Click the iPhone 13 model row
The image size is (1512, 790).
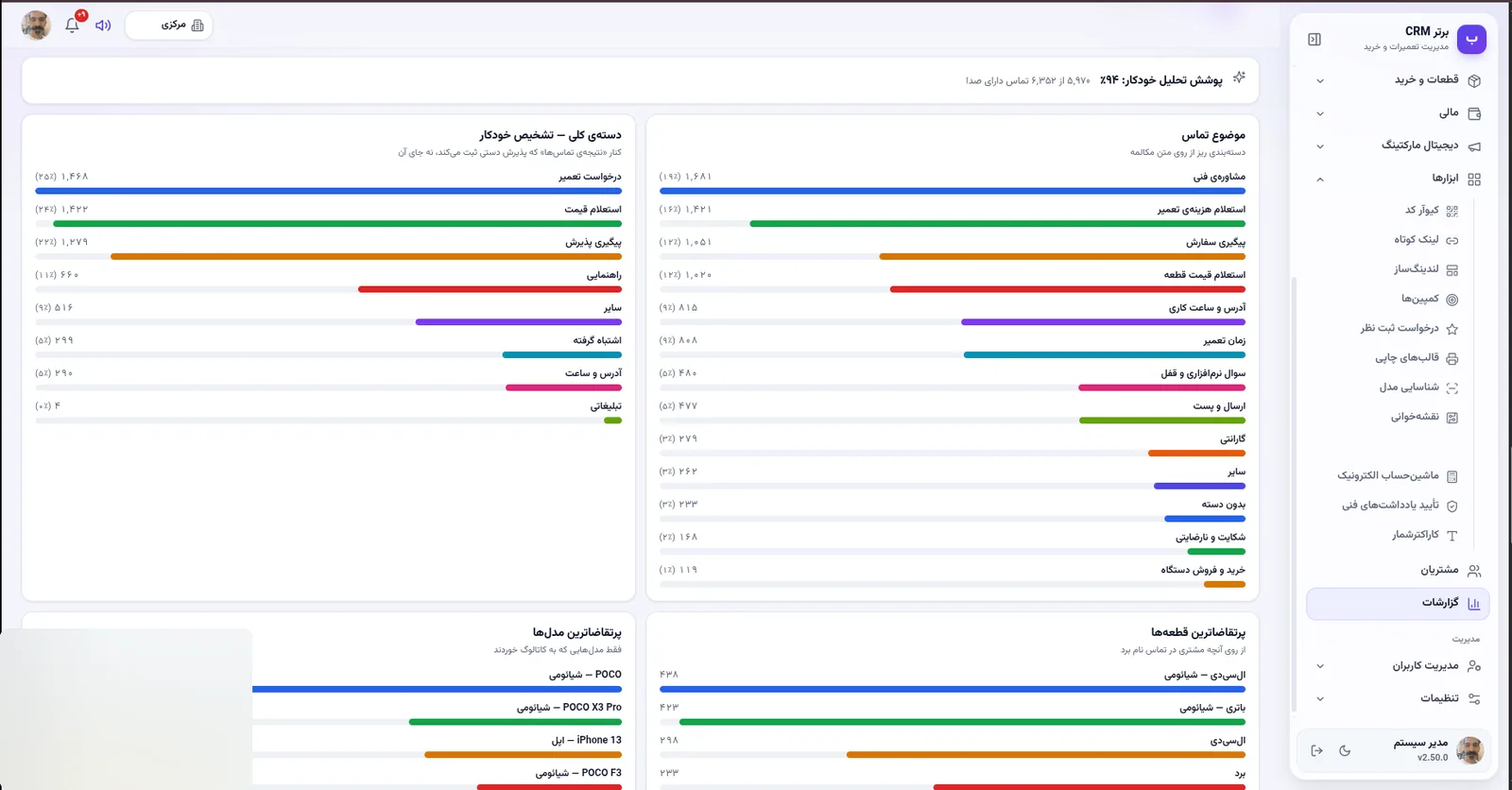point(437,747)
